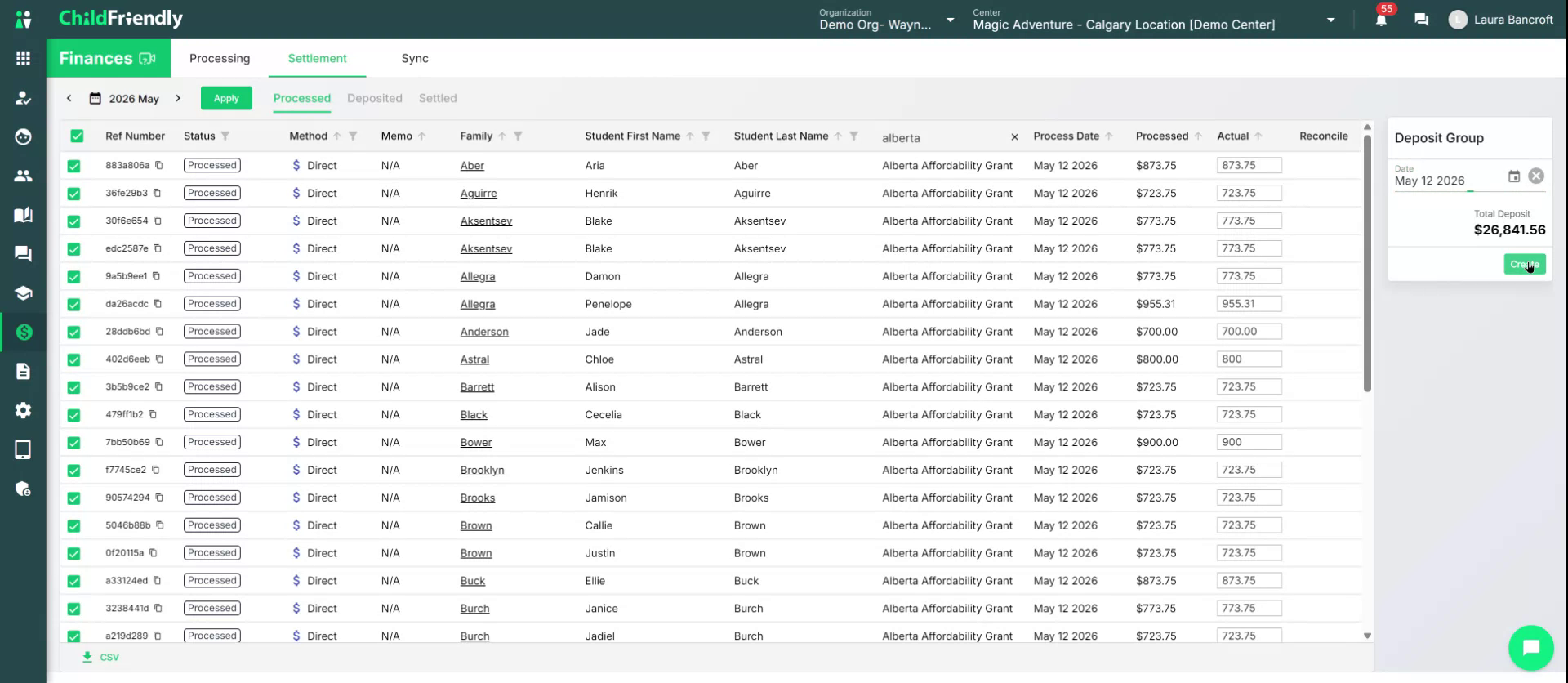Open notifications bell with 55 badge
This screenshot has height=683, width=1568.
click(x=1381, y=19)
